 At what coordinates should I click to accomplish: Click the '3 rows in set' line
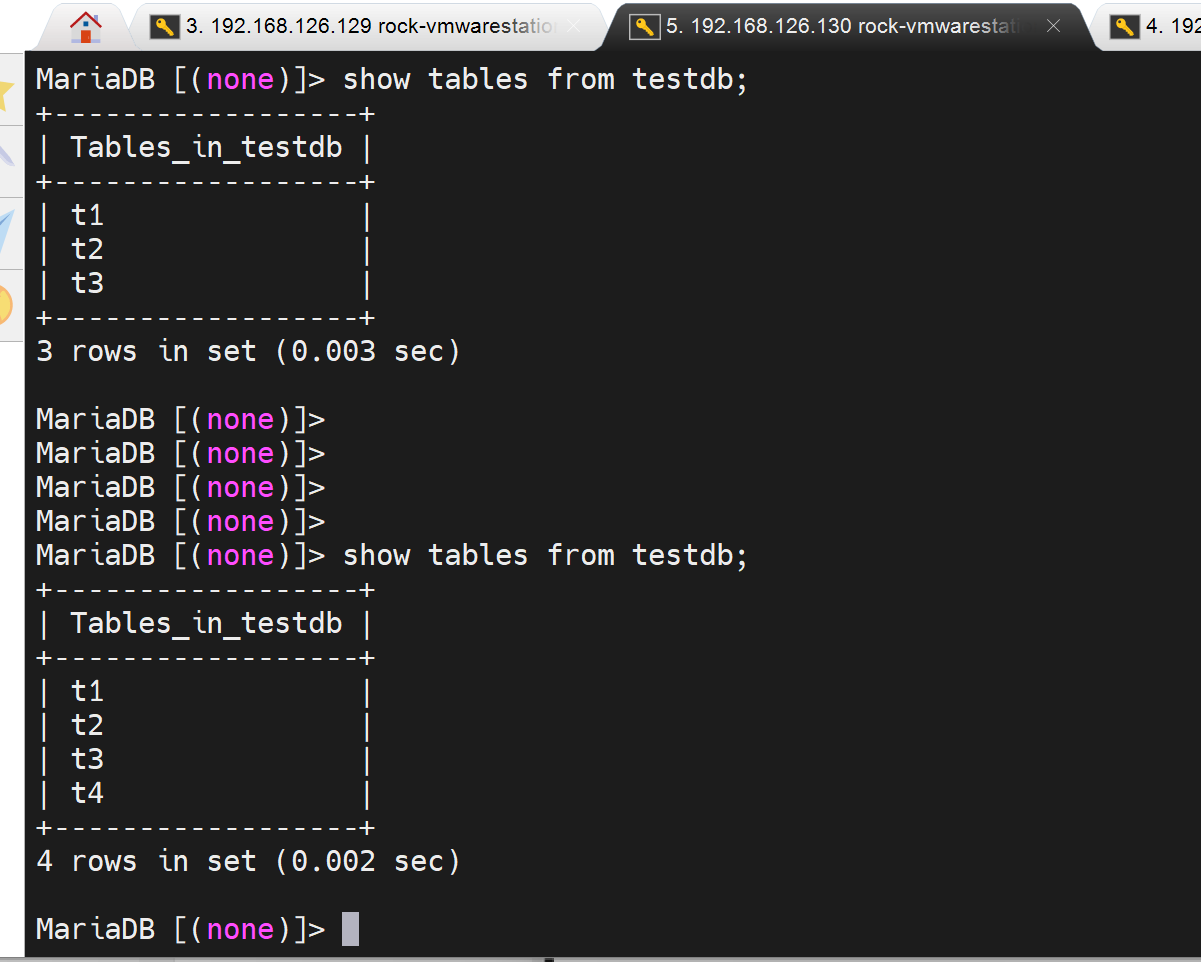click(248, 351)
